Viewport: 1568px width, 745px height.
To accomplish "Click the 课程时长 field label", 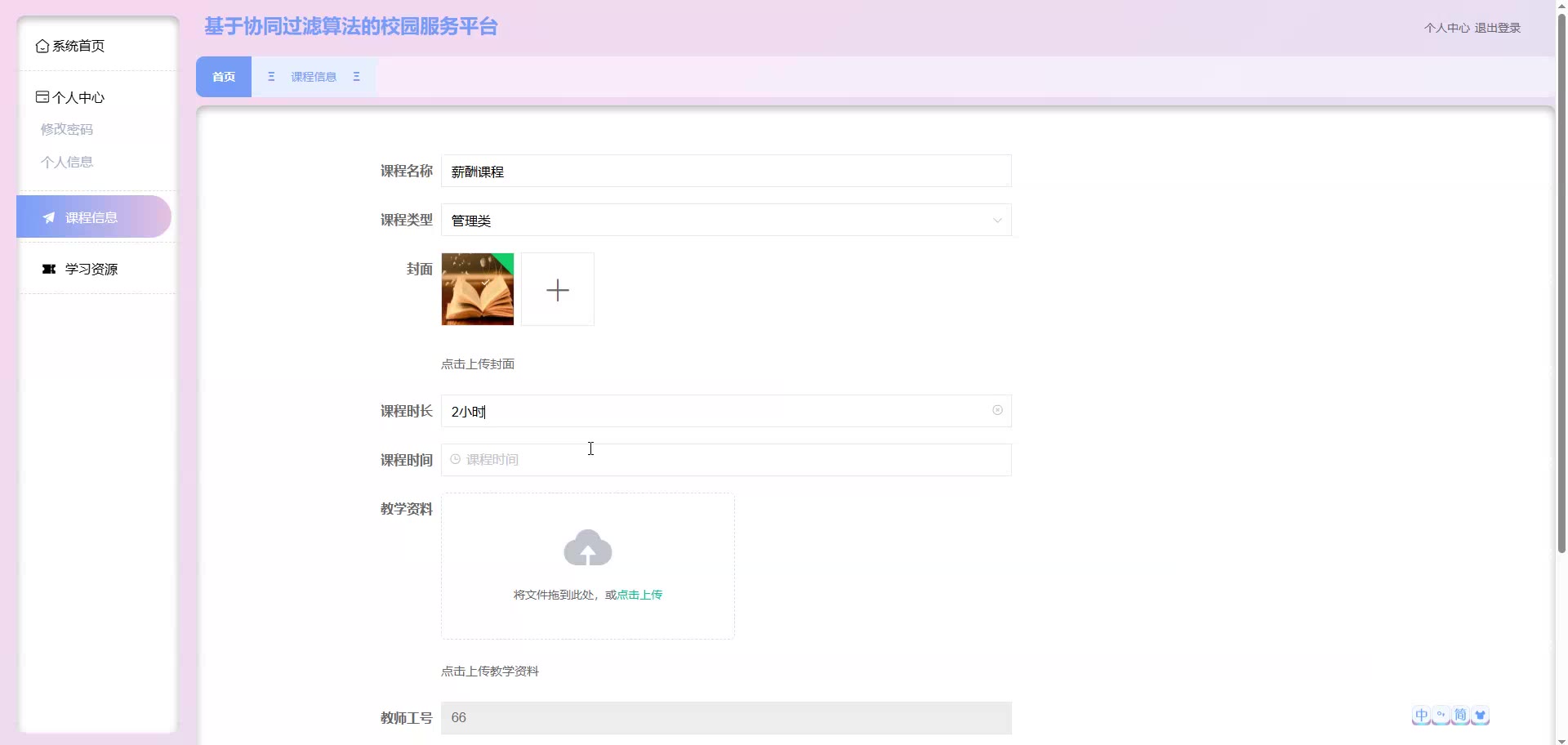I will 407,411.
